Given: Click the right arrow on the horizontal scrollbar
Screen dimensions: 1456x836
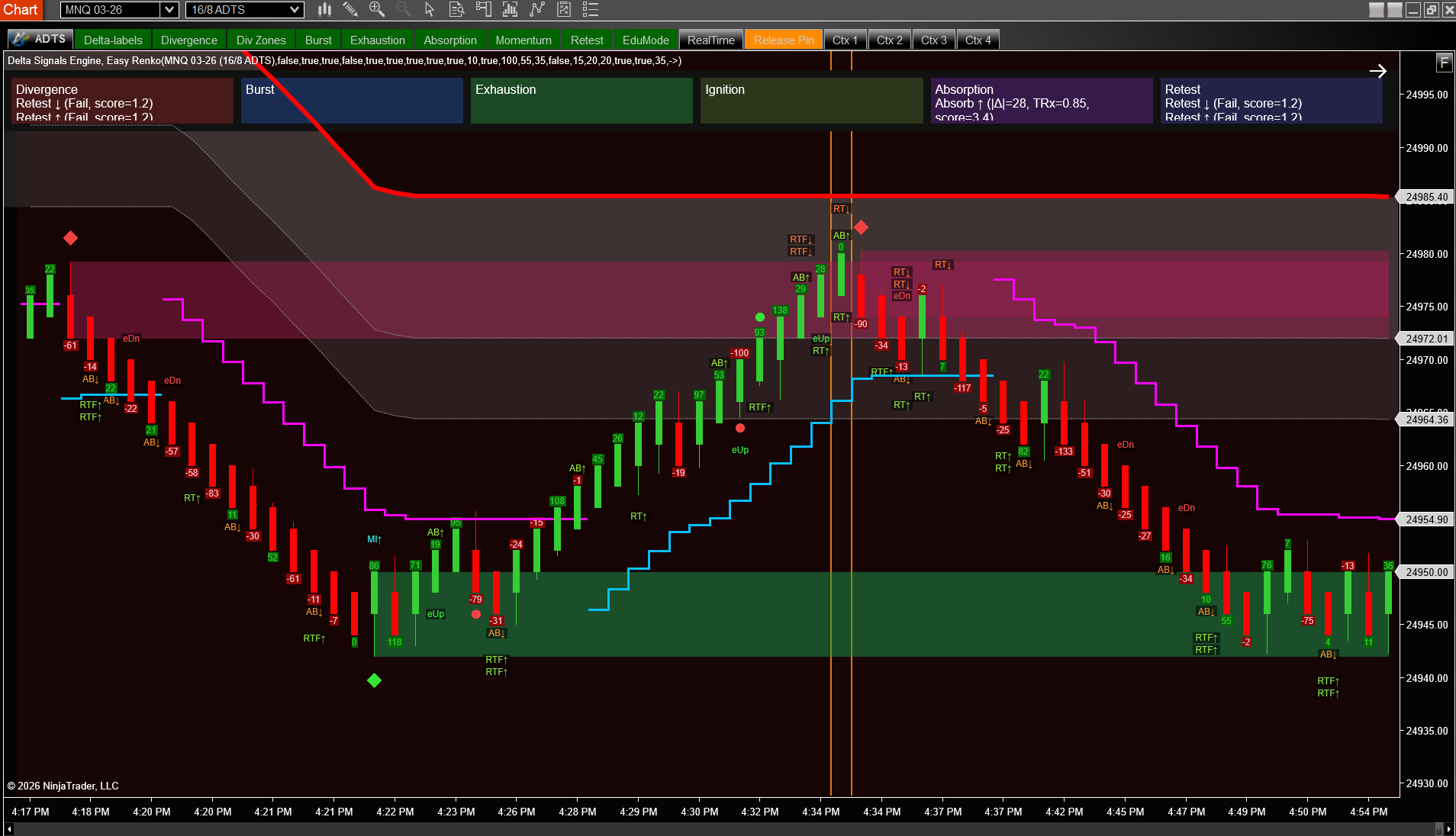Looking at the screenshot, I should click(x=1448, y=828).
